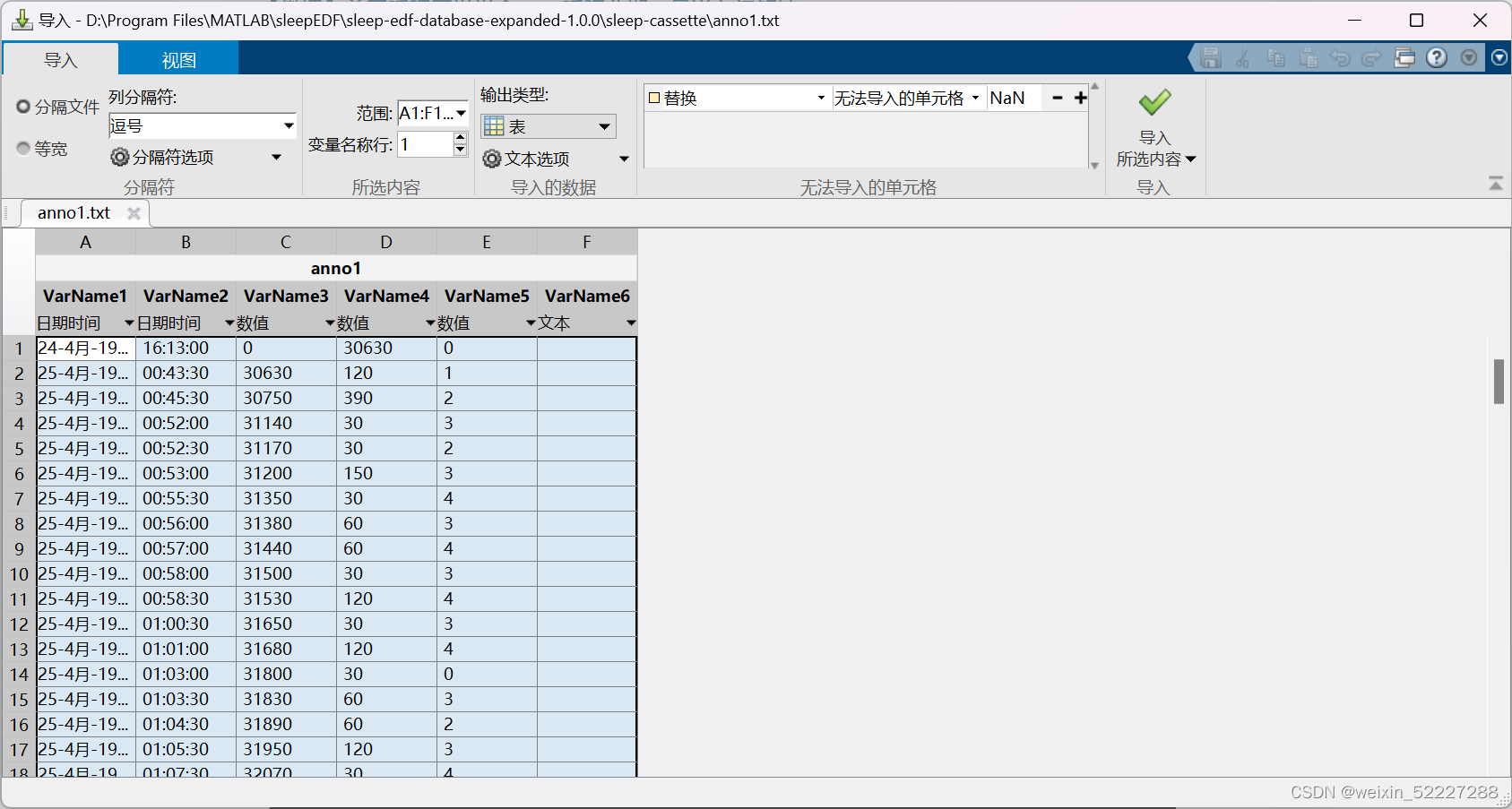Open Help via question mark icon
Screen dimensions: 1512x809
pos(1437,58)
